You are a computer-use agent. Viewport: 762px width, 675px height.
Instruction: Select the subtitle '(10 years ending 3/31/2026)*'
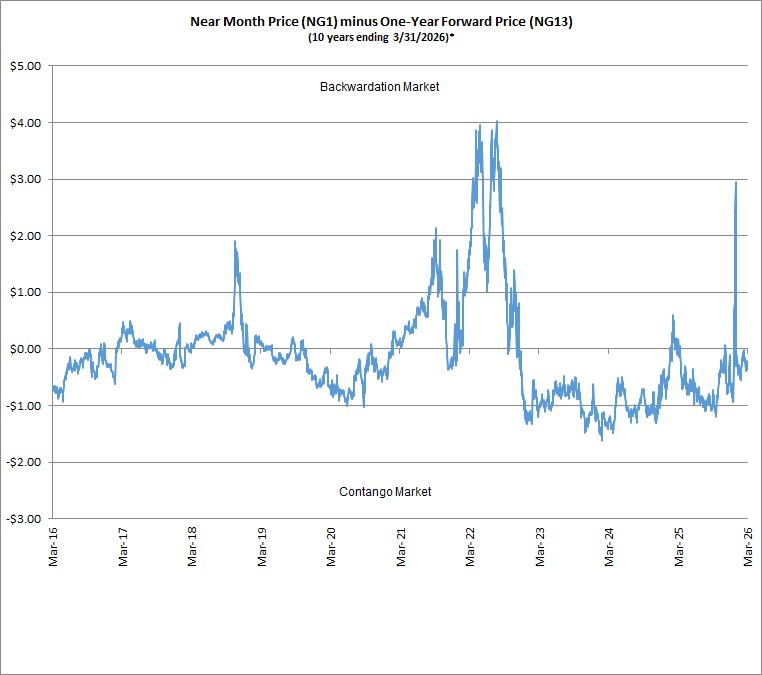tap(381, 37)
